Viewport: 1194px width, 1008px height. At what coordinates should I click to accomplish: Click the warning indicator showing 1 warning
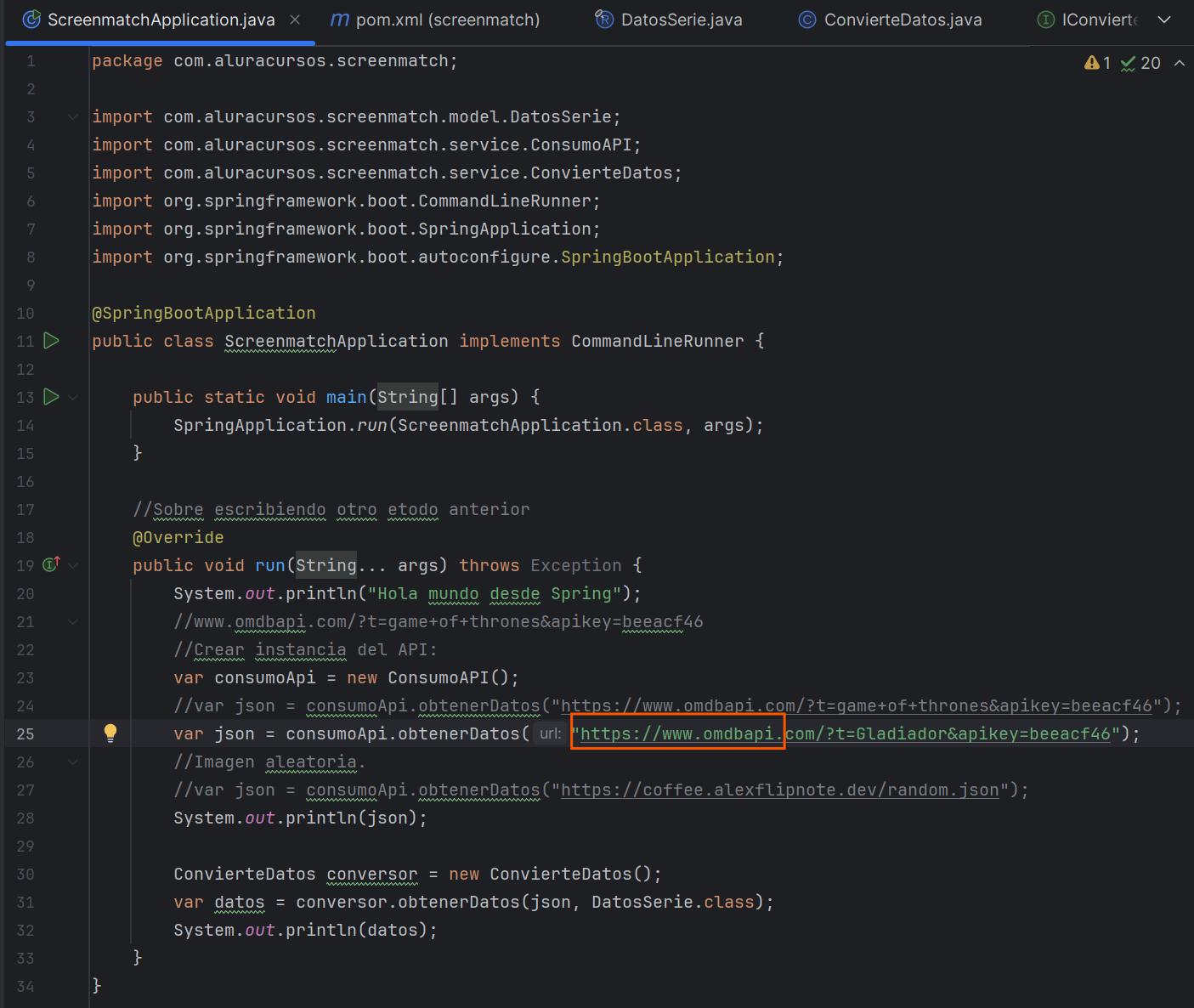coord(1097,63)
